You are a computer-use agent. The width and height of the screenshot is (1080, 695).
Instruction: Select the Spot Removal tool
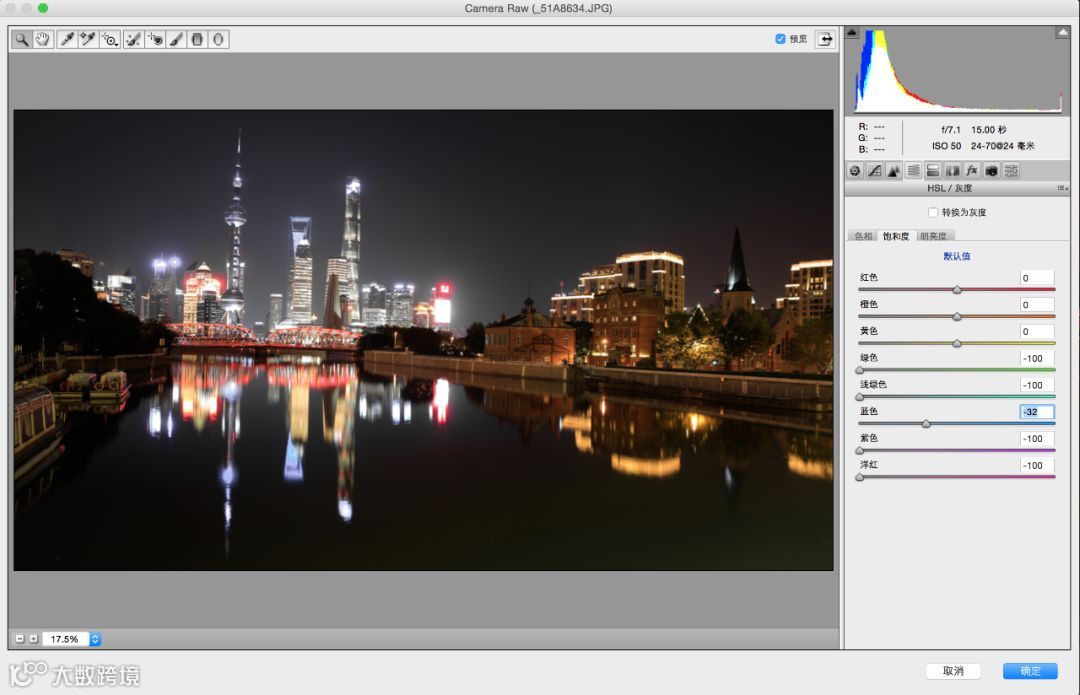(x=134, y=39)
